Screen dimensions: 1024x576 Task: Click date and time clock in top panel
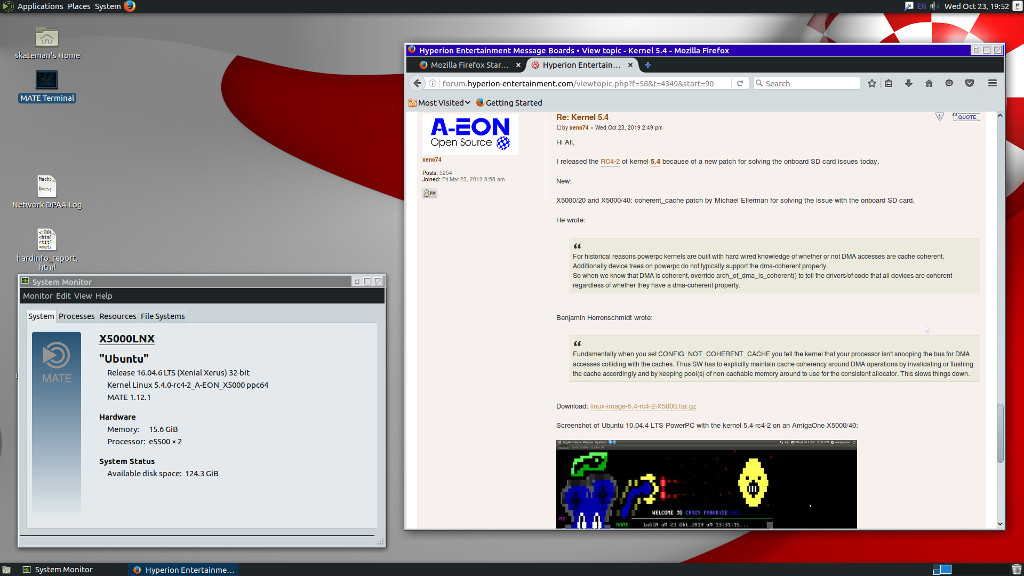click(x=976, y=6)
